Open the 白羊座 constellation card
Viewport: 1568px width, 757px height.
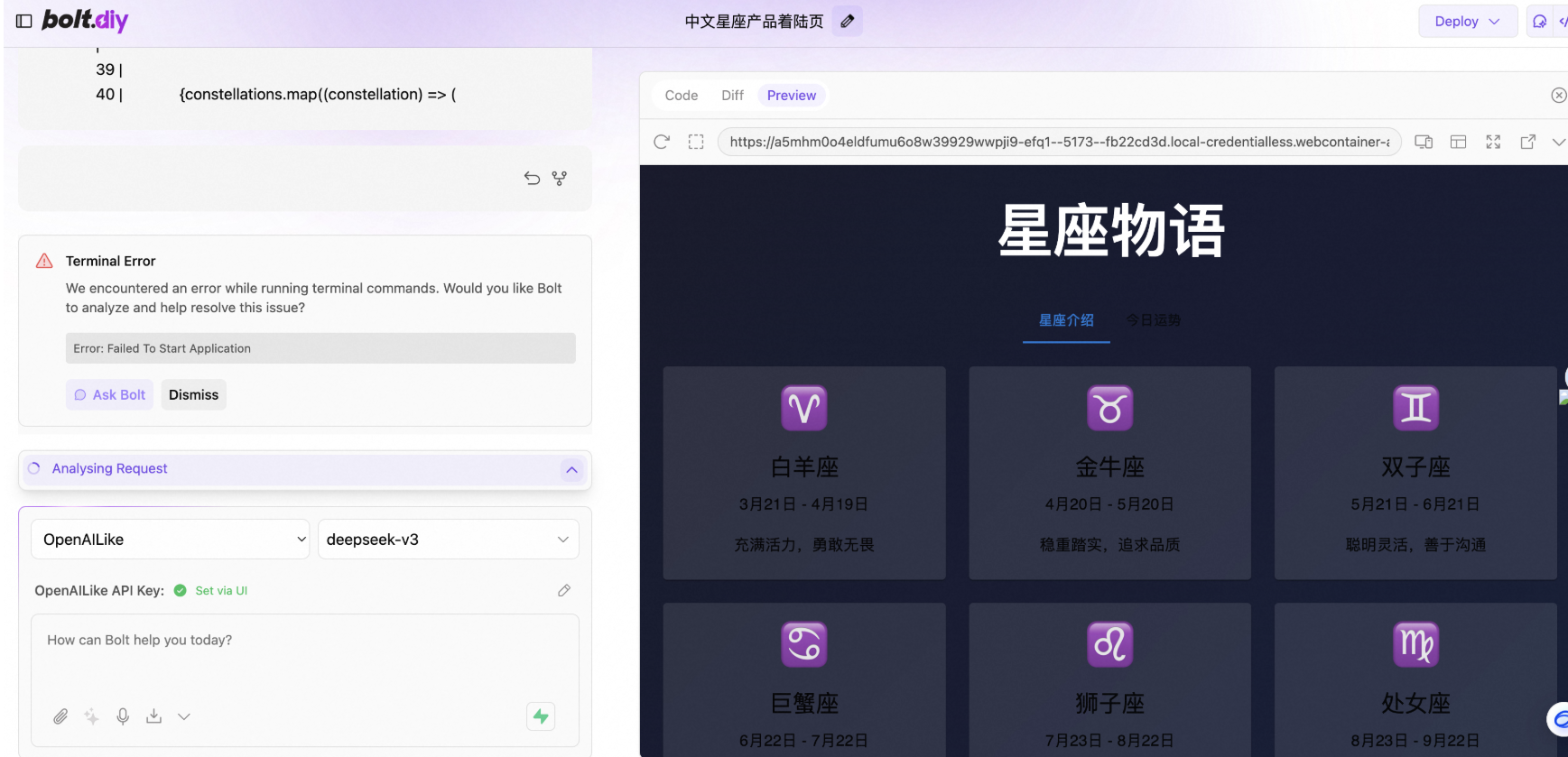(x=804, y=473)
